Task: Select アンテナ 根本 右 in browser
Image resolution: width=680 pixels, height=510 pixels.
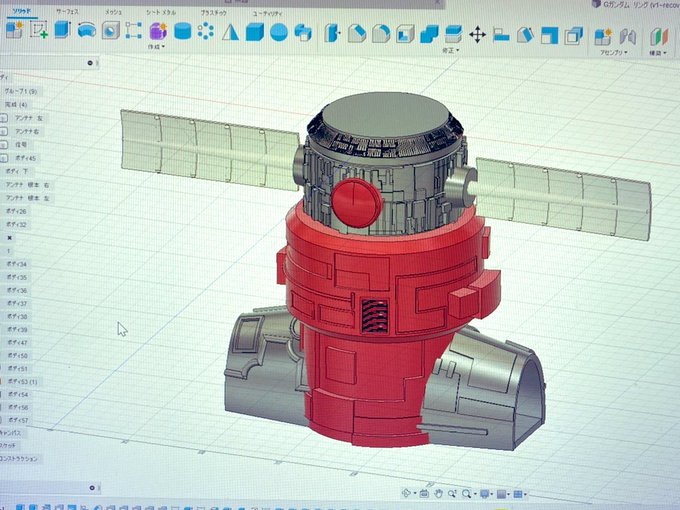Action: point(27,185)
